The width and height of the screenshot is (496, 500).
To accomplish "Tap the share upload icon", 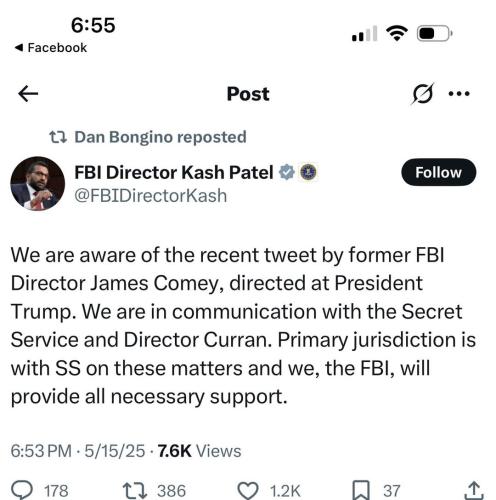I will pyautogui.click(x=474, y=491).
